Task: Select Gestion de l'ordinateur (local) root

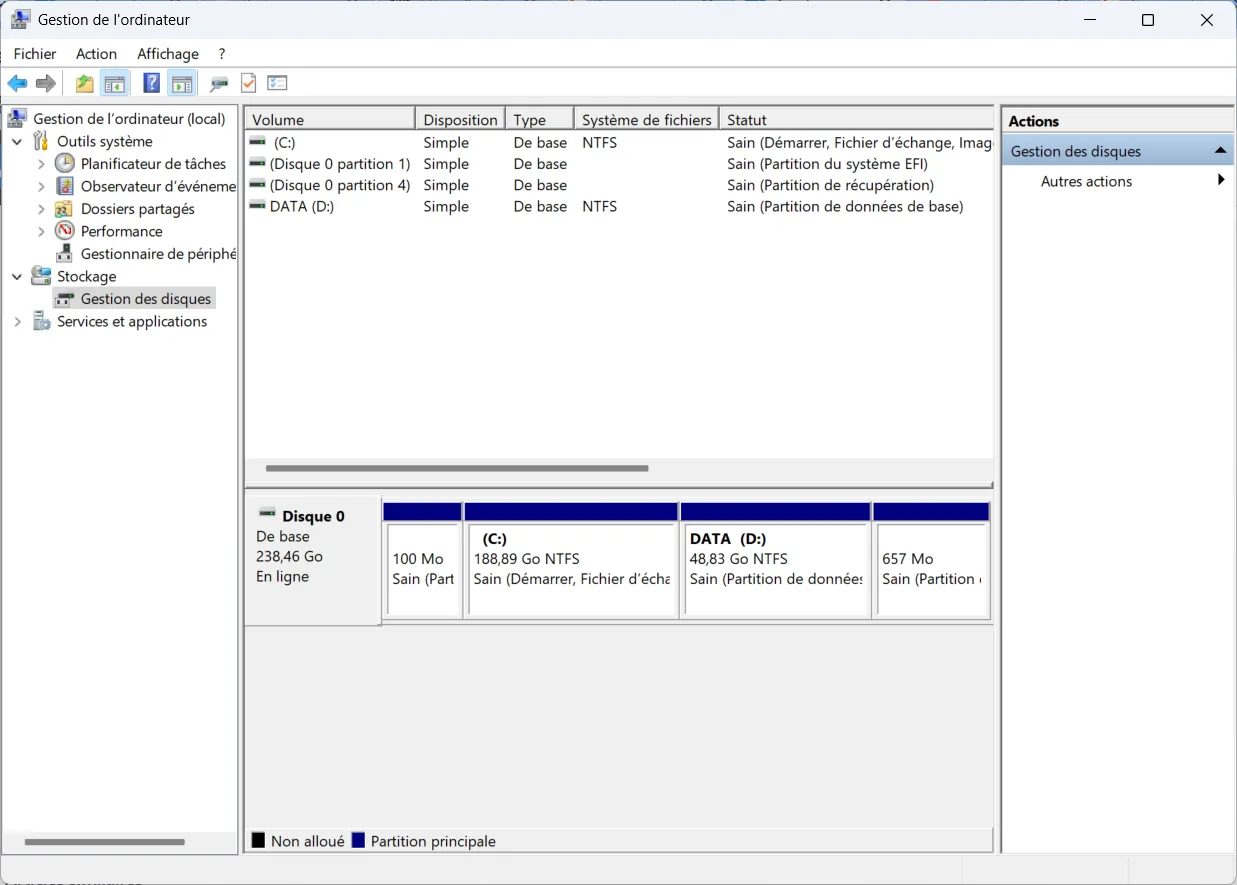Action: (x=129, y=119)
